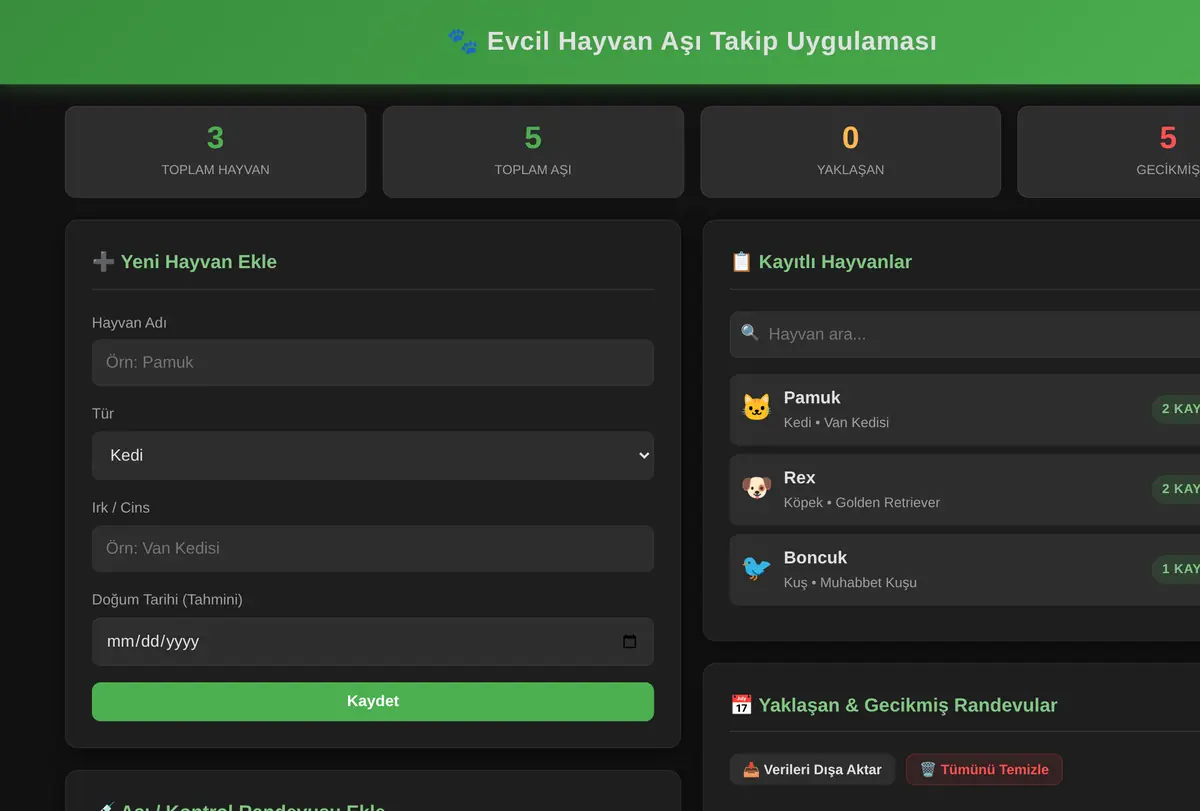Click the Hayvan ara search box
The width and height of the screenshot is (1200, 811).
(965, 334)
